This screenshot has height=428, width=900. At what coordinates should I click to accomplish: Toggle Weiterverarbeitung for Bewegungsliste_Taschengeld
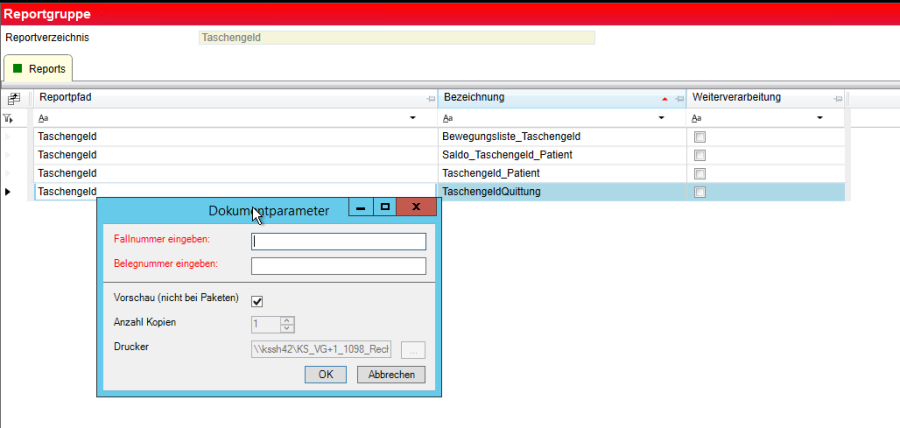(700, 137)
